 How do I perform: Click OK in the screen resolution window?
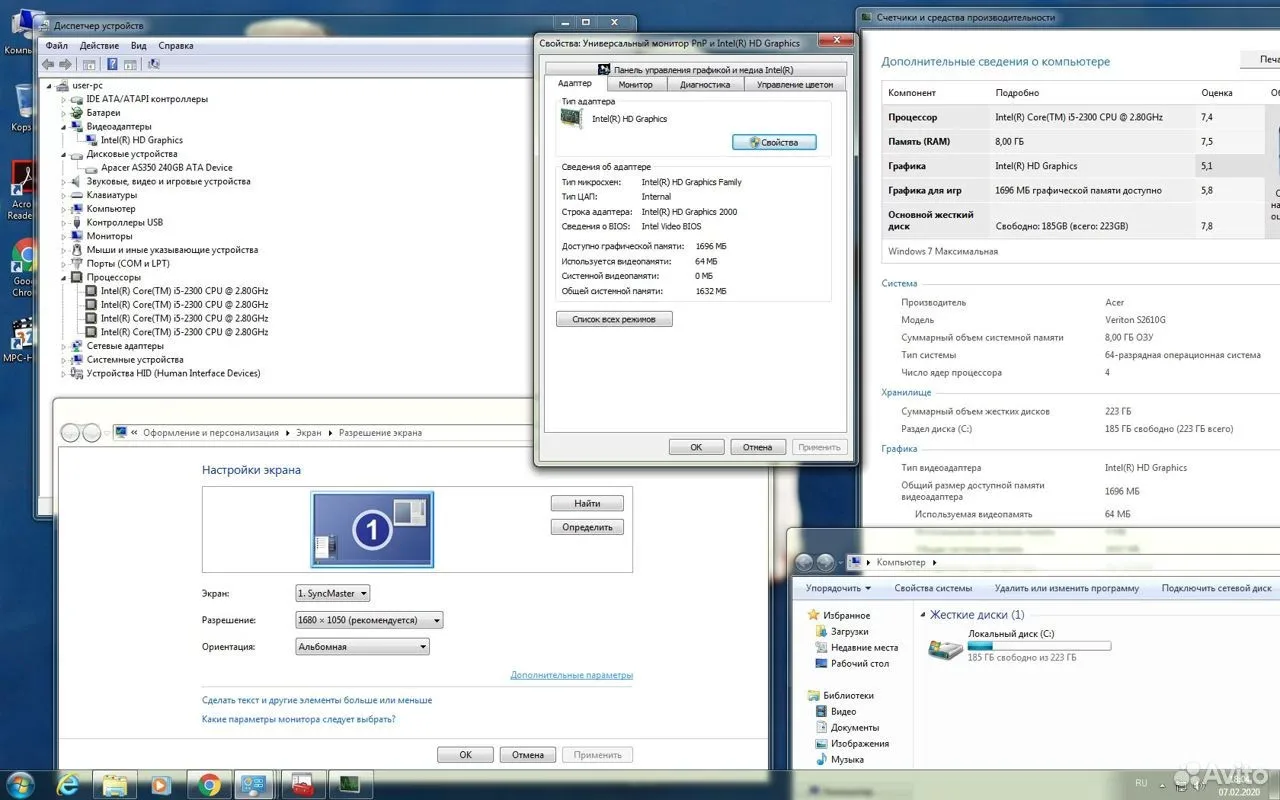[465, 755]
